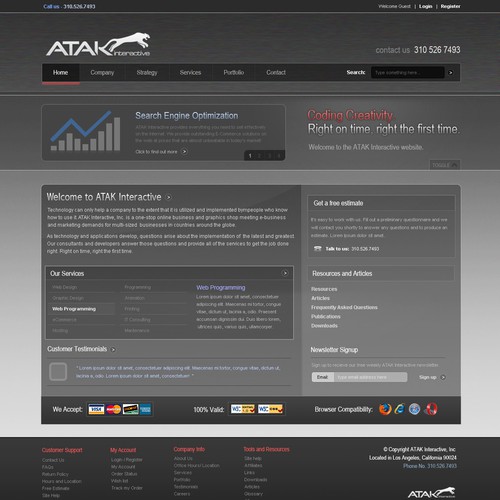Click into the Search text field
500x500 pixels.
(408, 72)
